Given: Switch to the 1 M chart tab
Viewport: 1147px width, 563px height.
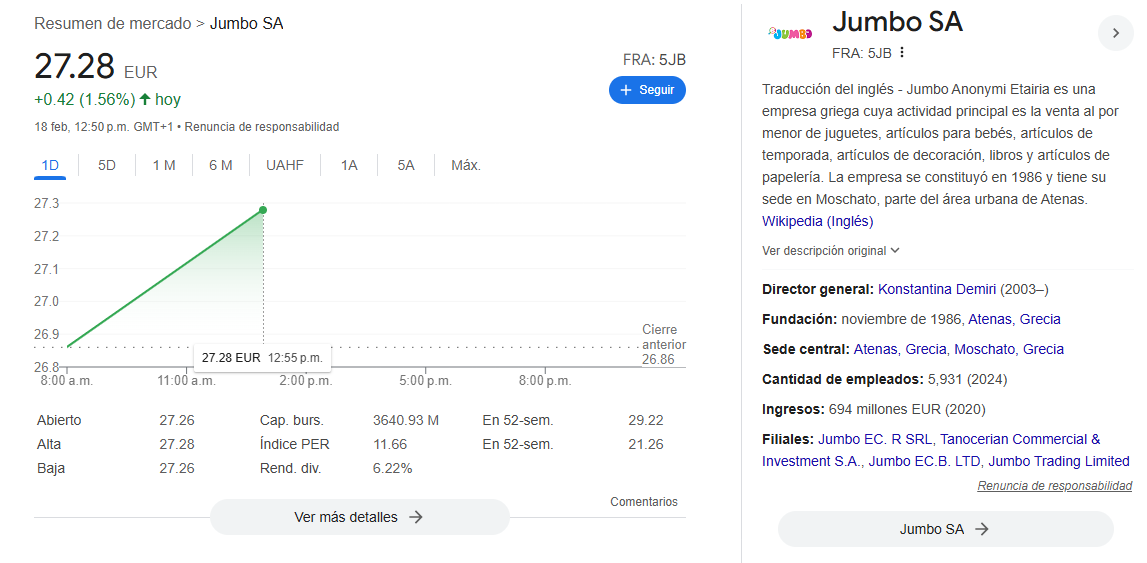Looking at the screenshot, I should tap(164, 165).
